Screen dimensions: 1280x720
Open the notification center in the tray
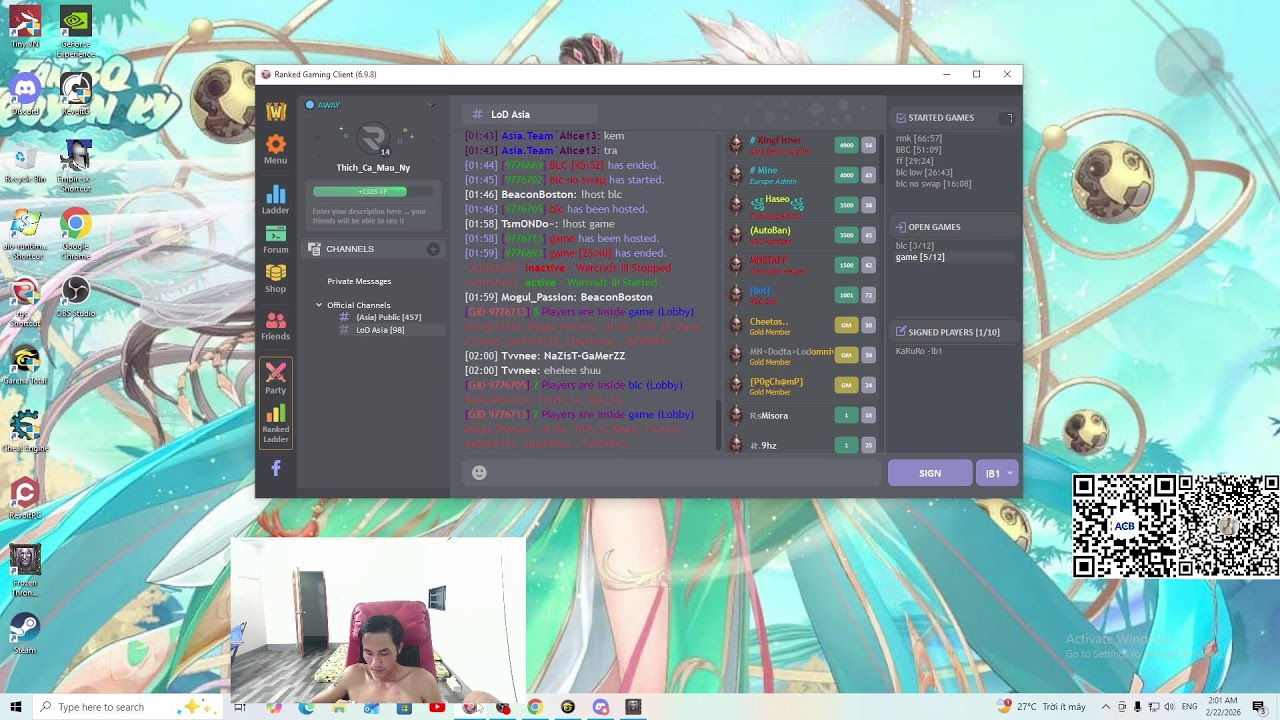(x=1258, y=707)
